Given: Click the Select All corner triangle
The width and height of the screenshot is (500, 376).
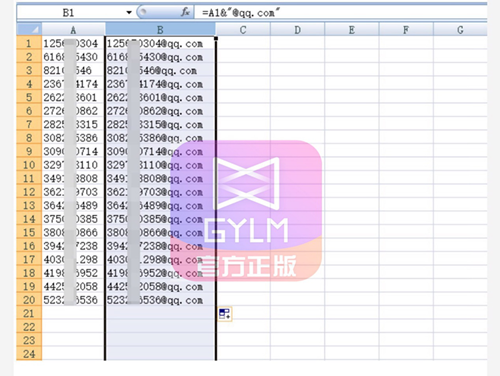Looking at the screenshot, I should (x=29, y=30).
